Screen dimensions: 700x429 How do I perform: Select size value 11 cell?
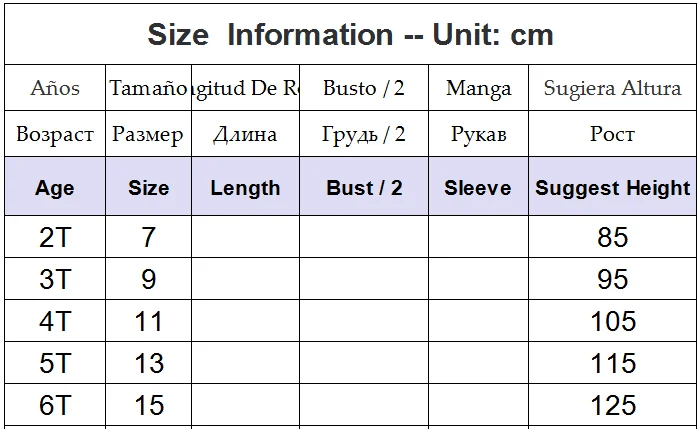149,321
